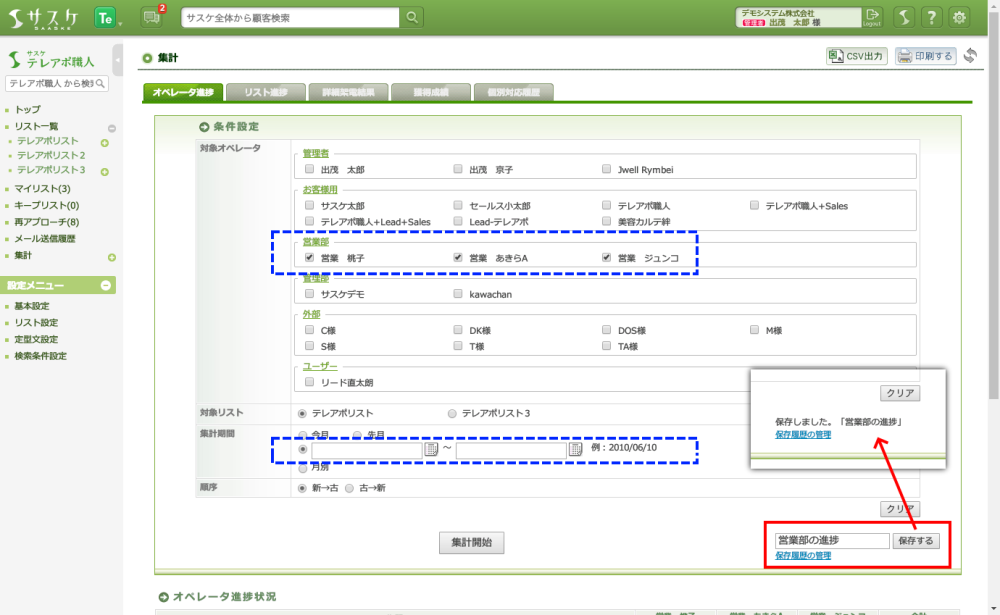Switch to the リスト進捗 tab

264,93
